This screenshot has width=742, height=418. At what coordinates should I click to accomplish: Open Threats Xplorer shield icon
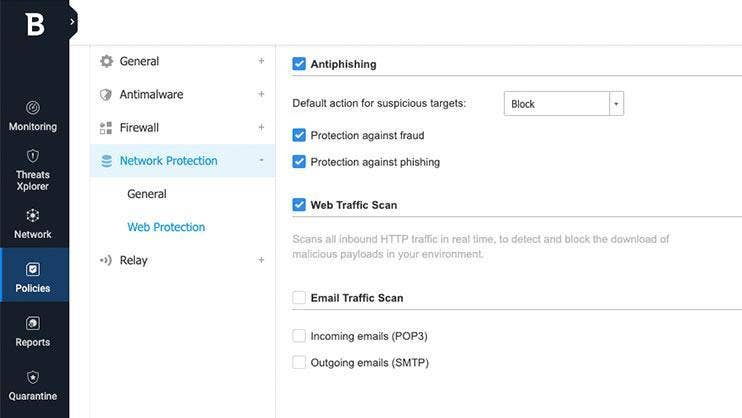(33, 156)
